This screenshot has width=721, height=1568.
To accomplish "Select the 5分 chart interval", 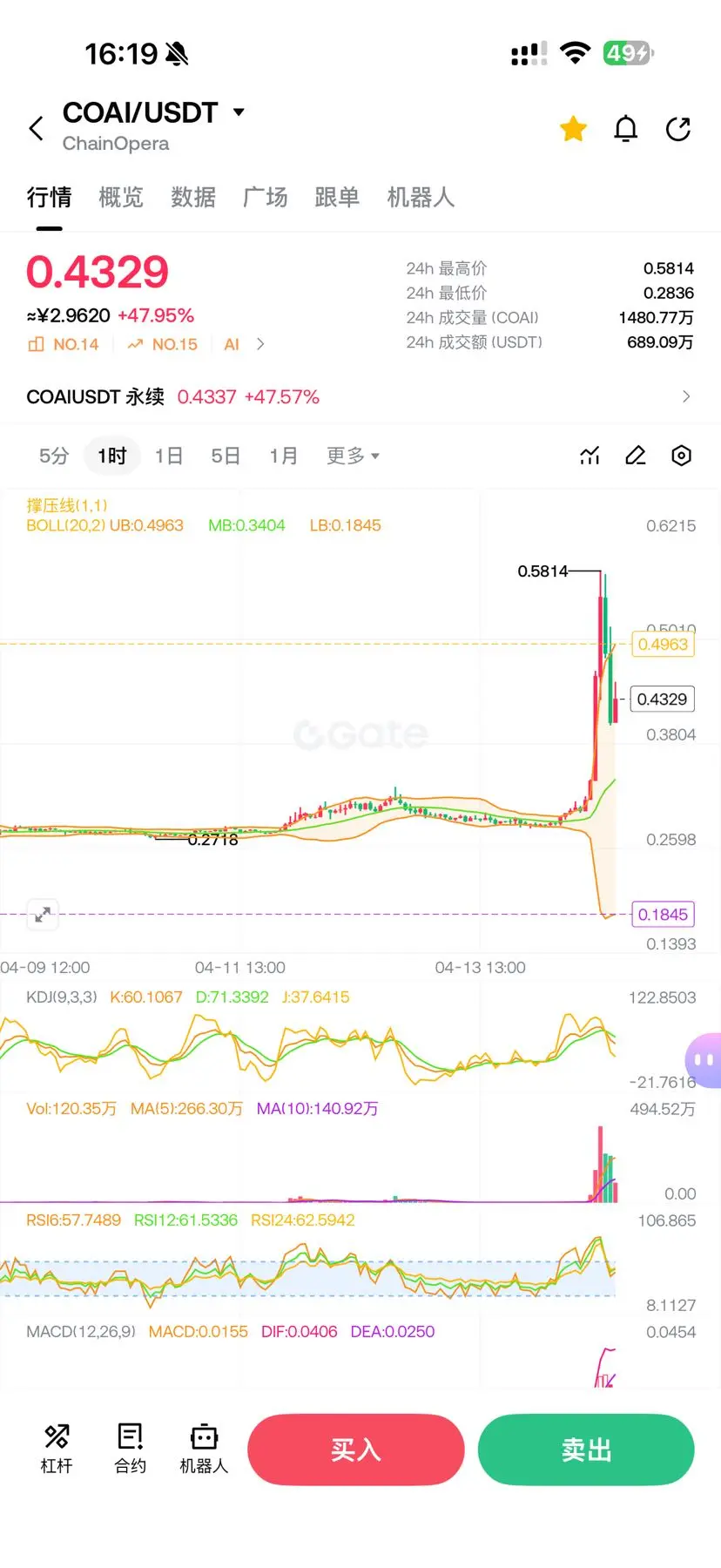I will click(x=54, y=456).
